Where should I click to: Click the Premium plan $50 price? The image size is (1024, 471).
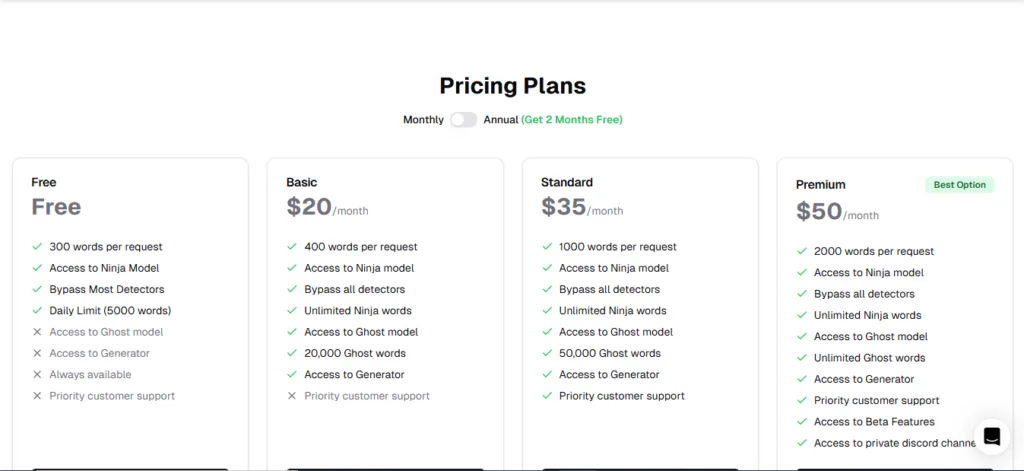tap(819, 211)
